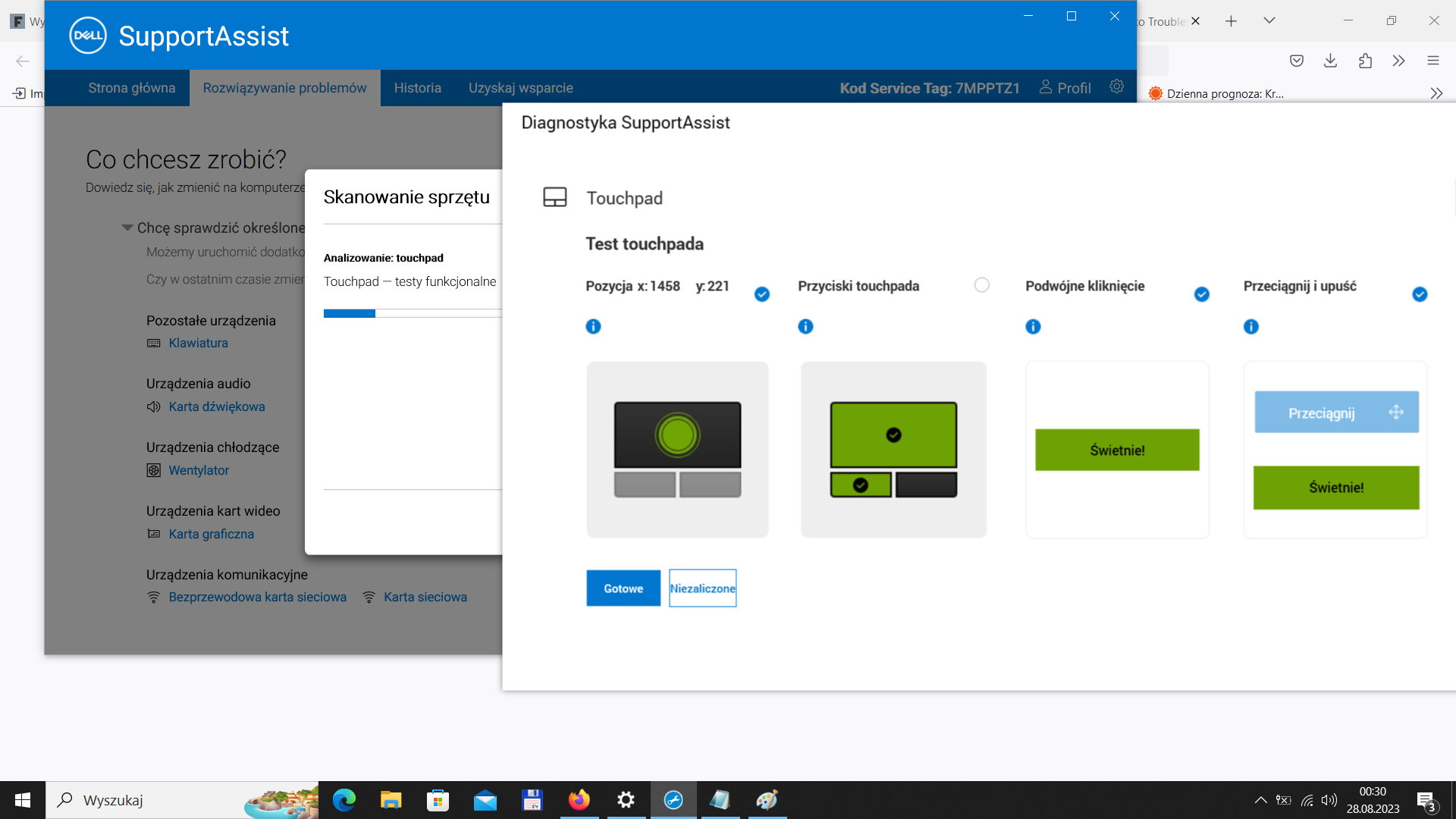Toggle the Pozycja status checkmark

click(x=762, y=294)
